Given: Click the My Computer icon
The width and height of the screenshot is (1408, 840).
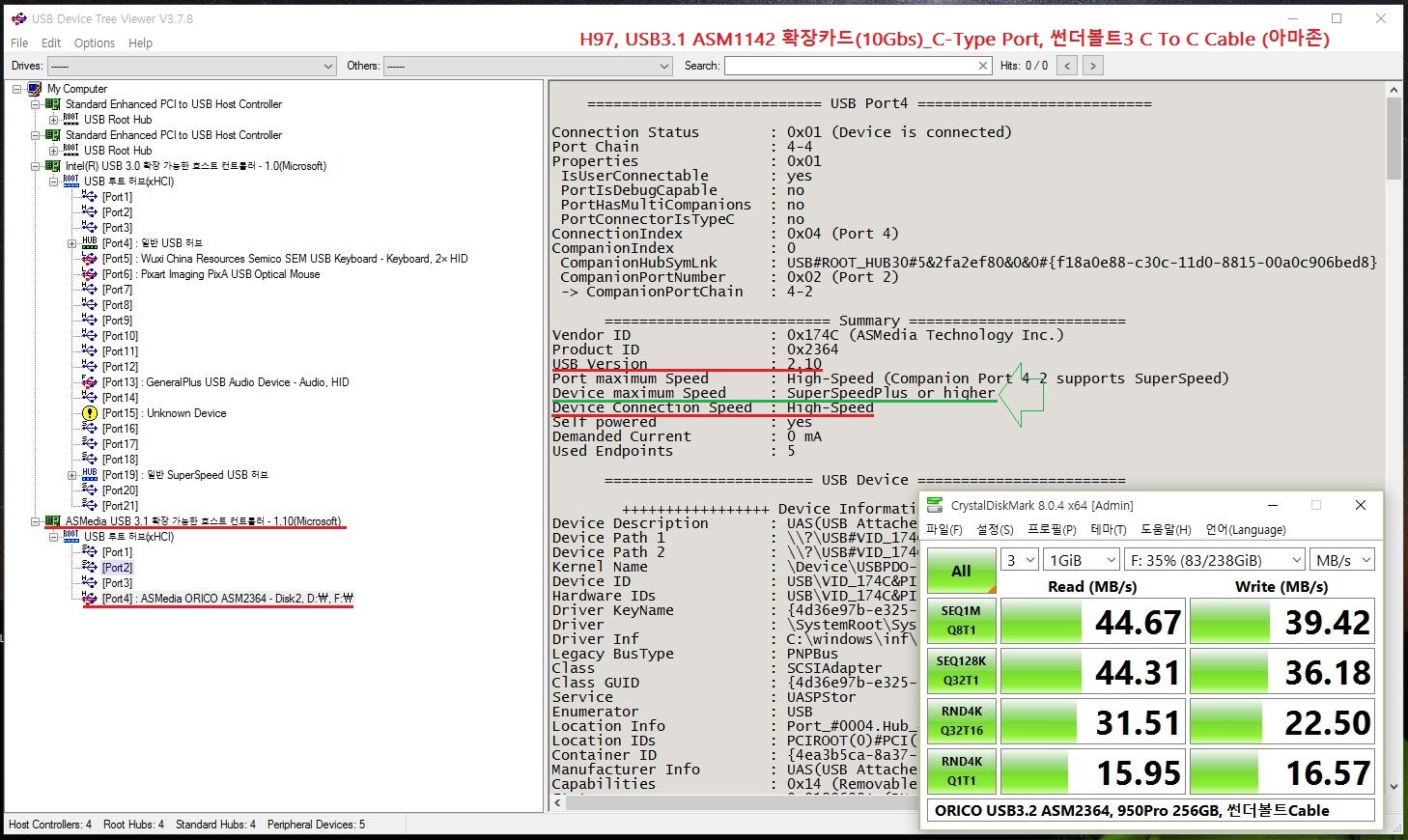Looking at the screenshot, I should click(x=34, y=89).
